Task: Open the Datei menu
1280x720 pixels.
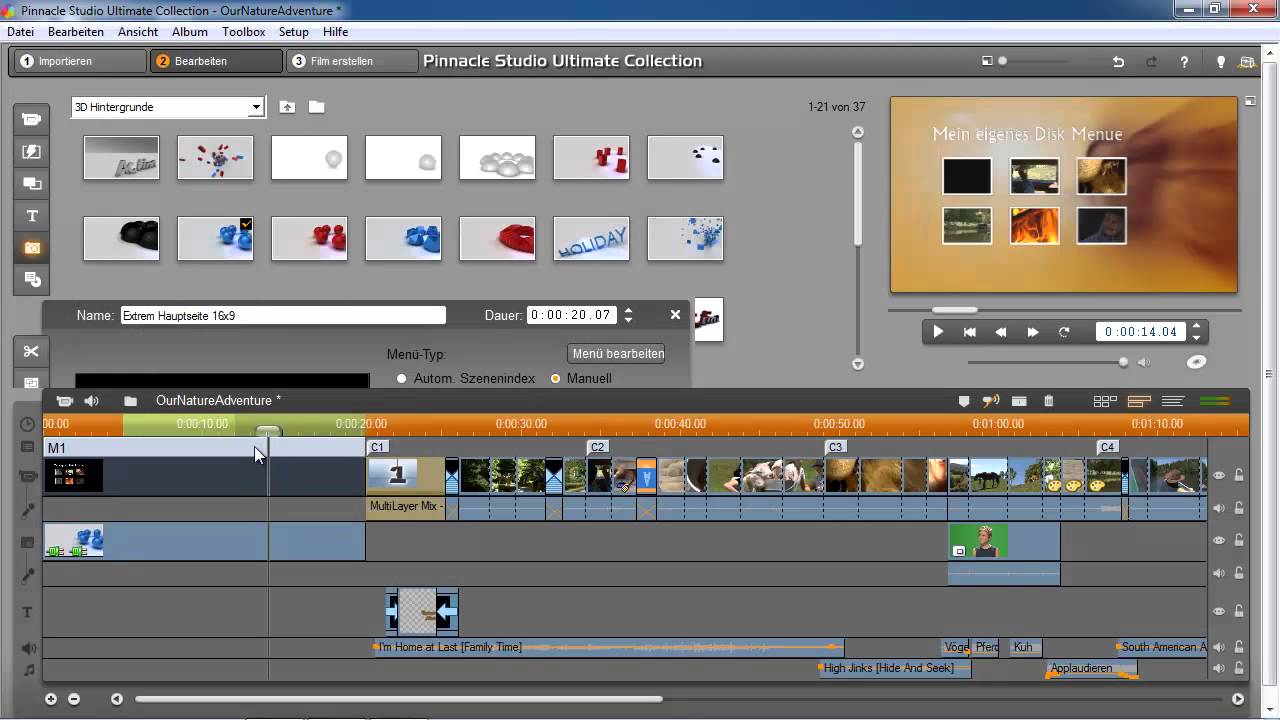Action: [20, 32]
